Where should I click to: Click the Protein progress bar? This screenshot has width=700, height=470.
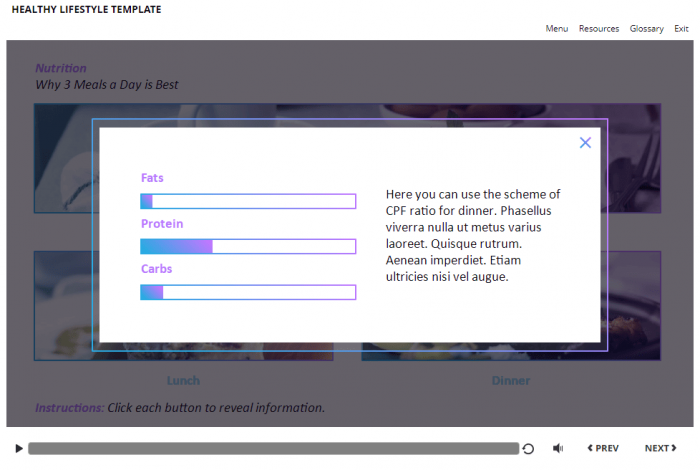[248, 246]
